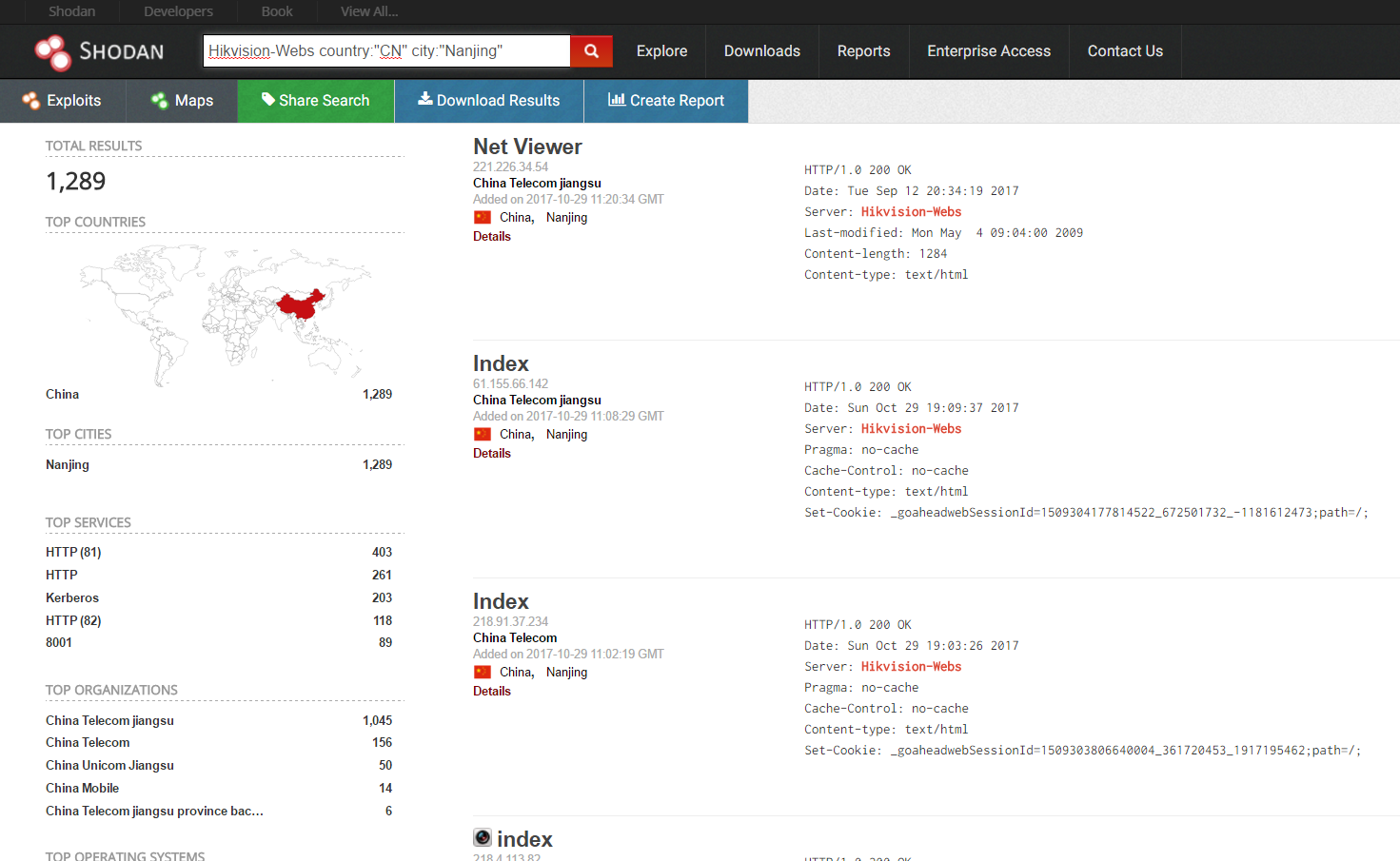This screenshot has width=1400, height=861.
Task: Click the China flag for 218.91.37.234
Action: point(483,672)
